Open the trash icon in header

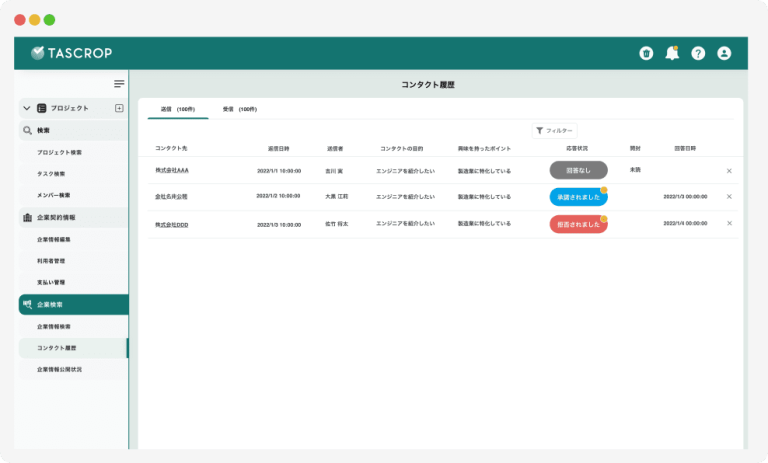646,53
